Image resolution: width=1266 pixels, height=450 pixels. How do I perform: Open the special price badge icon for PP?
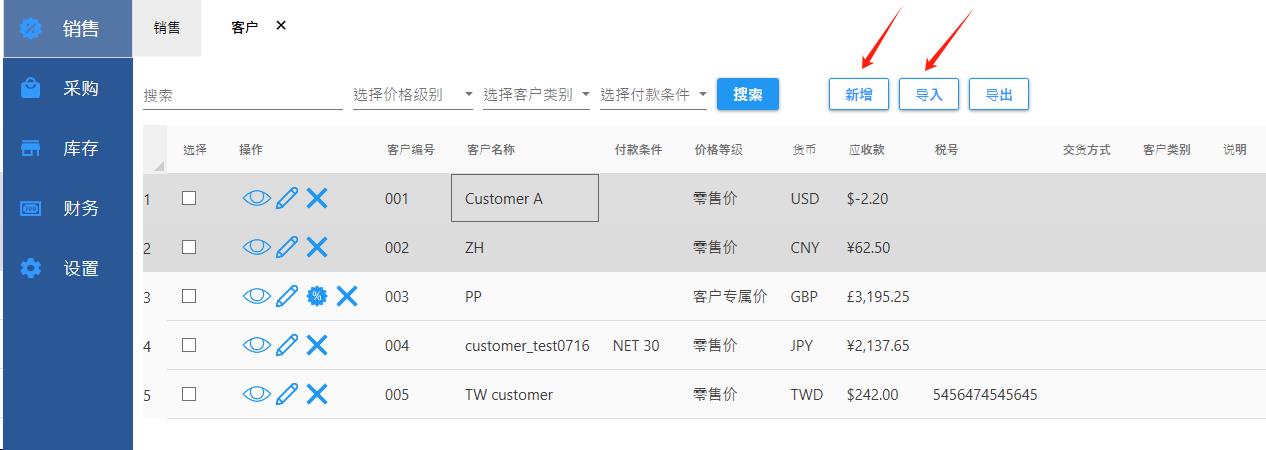[x=317, y=296]
